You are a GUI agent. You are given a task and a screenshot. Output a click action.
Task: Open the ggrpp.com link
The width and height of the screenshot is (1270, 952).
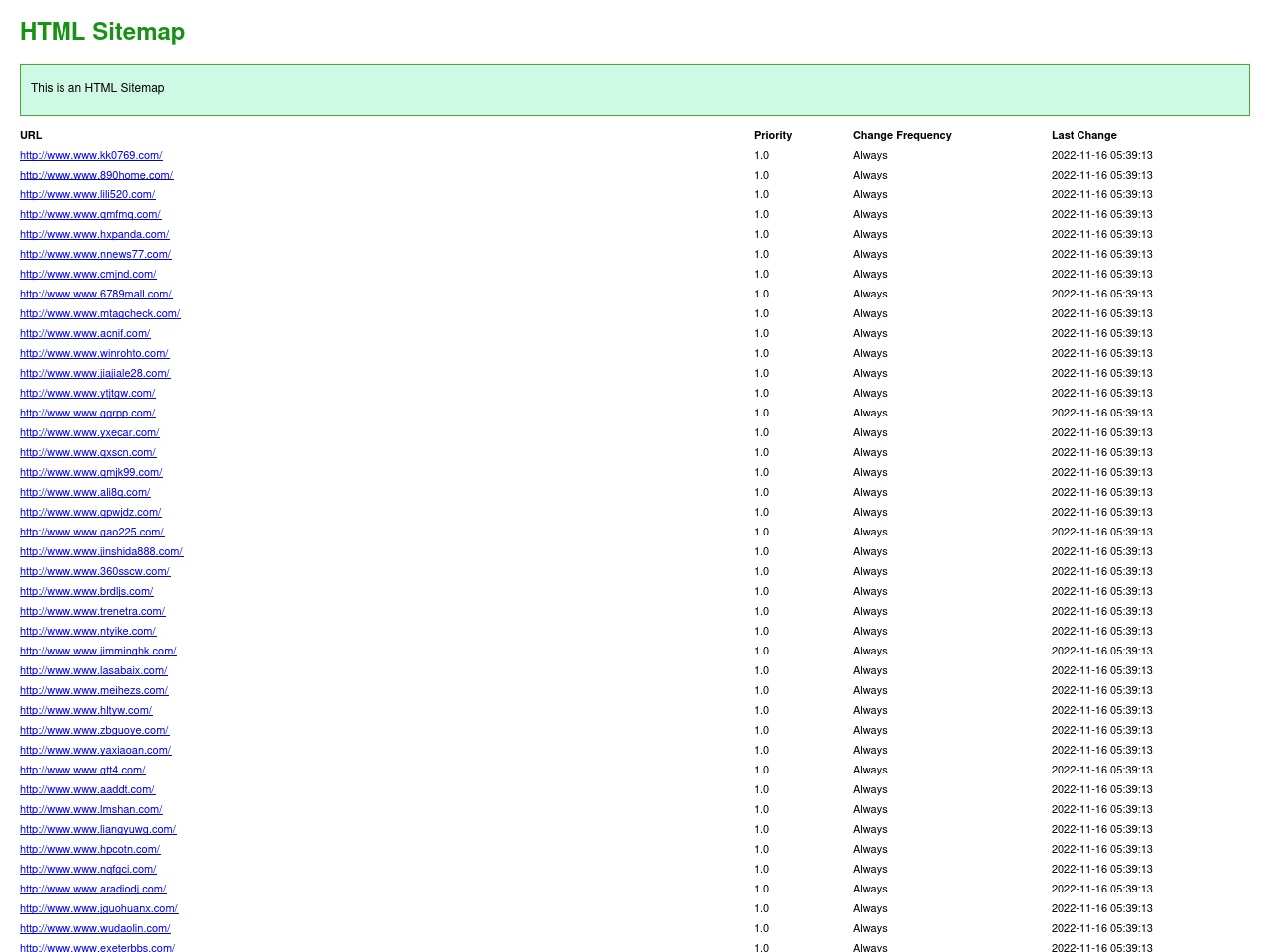pyautogui.click(x=87, y=413)
